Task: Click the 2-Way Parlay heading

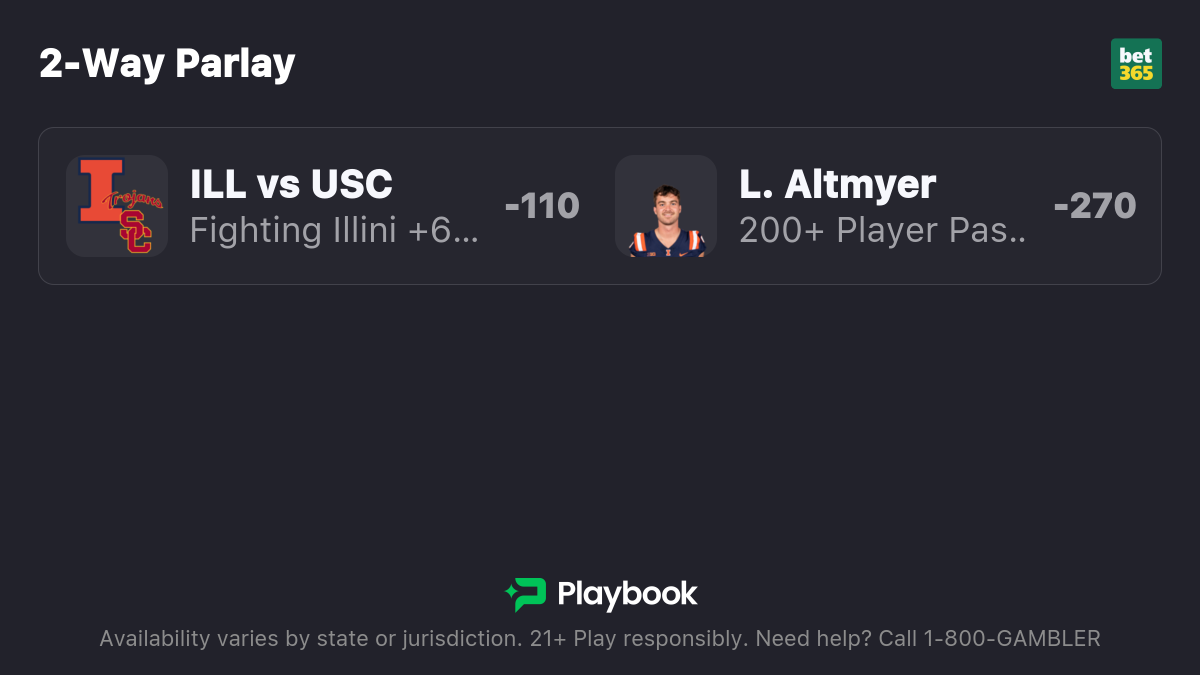Action: [x=167, y=64]
